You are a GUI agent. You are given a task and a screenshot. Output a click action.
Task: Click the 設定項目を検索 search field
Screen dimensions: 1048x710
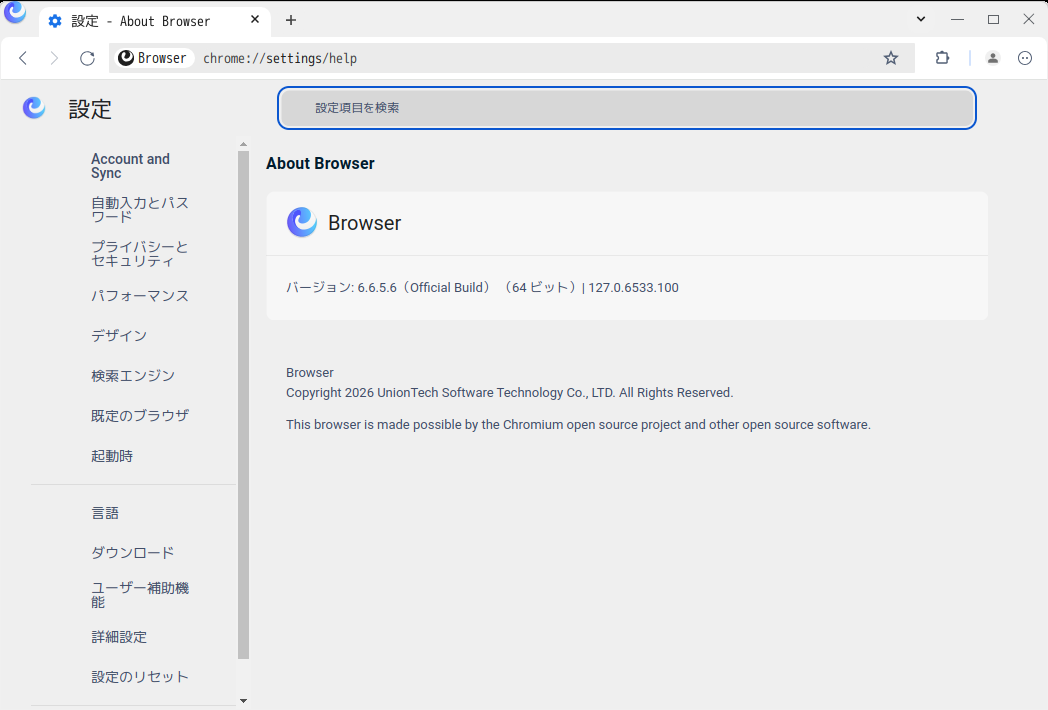coord(626,108)
